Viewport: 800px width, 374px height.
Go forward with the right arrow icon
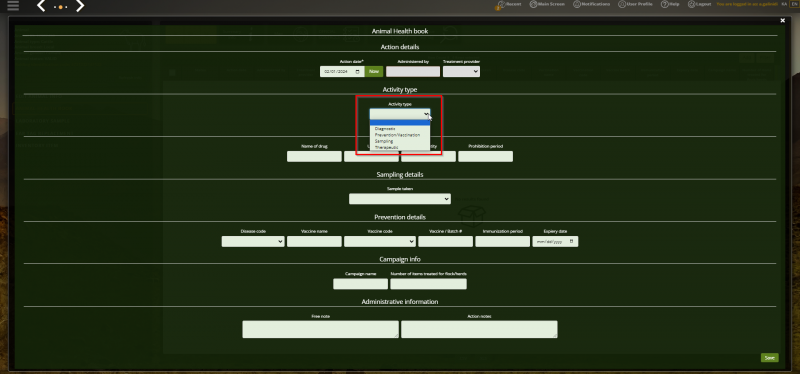point(80,6)
